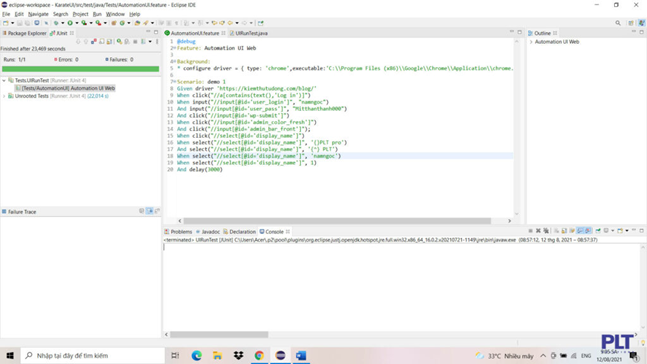Click the editor horizontal scrollbar thumb
The image size is (647, 364).
[x=337, y=221]
